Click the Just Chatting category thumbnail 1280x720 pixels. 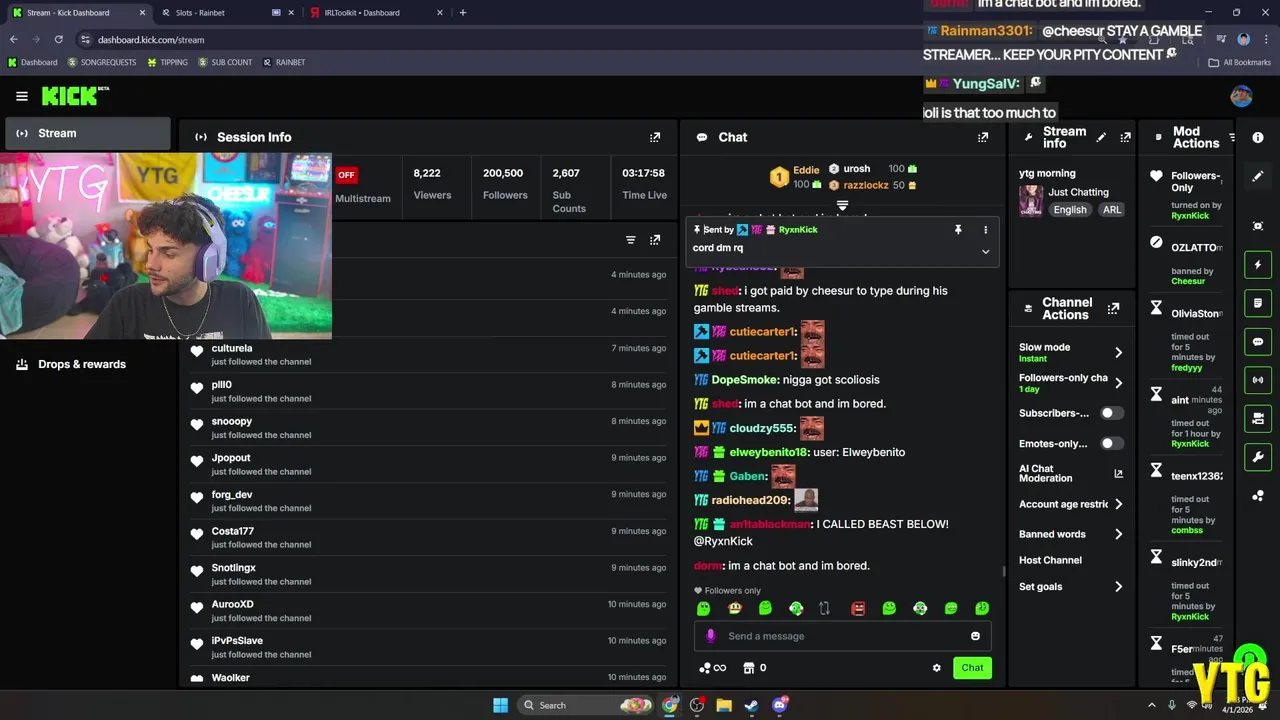coord(1030,200)
